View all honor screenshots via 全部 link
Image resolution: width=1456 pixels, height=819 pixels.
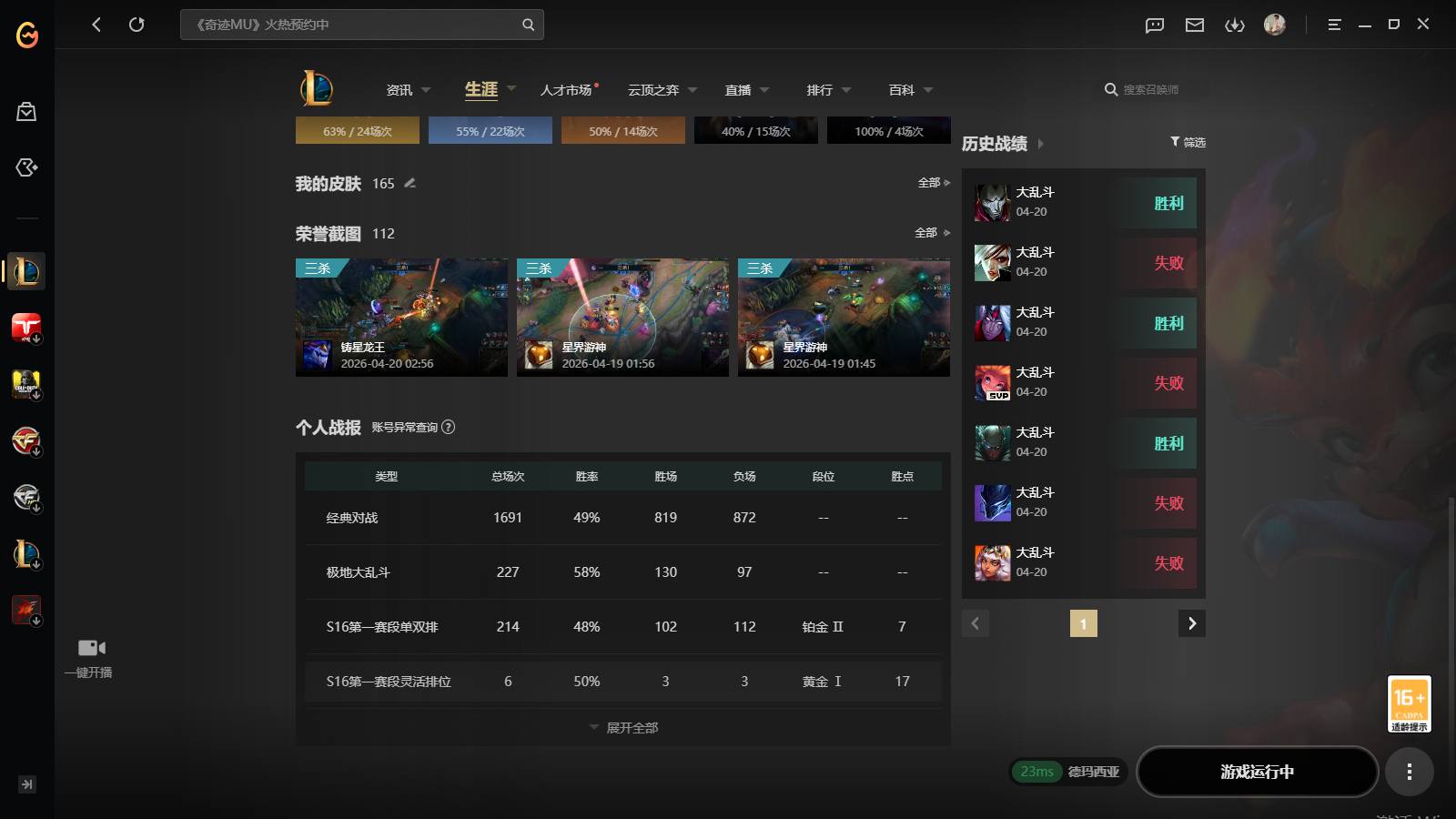coord(932,233)
